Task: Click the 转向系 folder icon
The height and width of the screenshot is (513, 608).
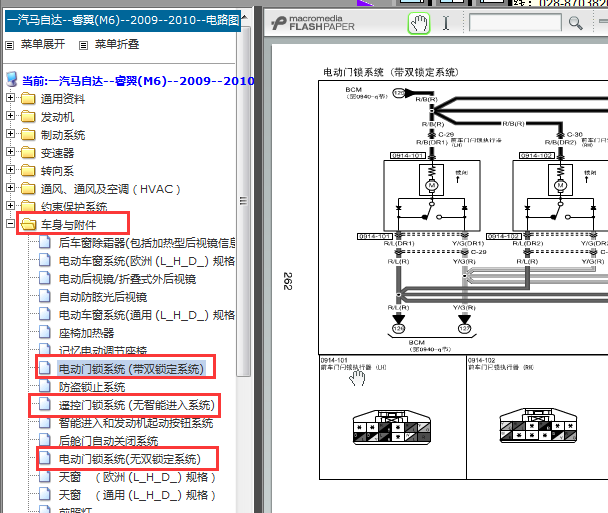Action: pyautogui.click(x=28, y=171)
